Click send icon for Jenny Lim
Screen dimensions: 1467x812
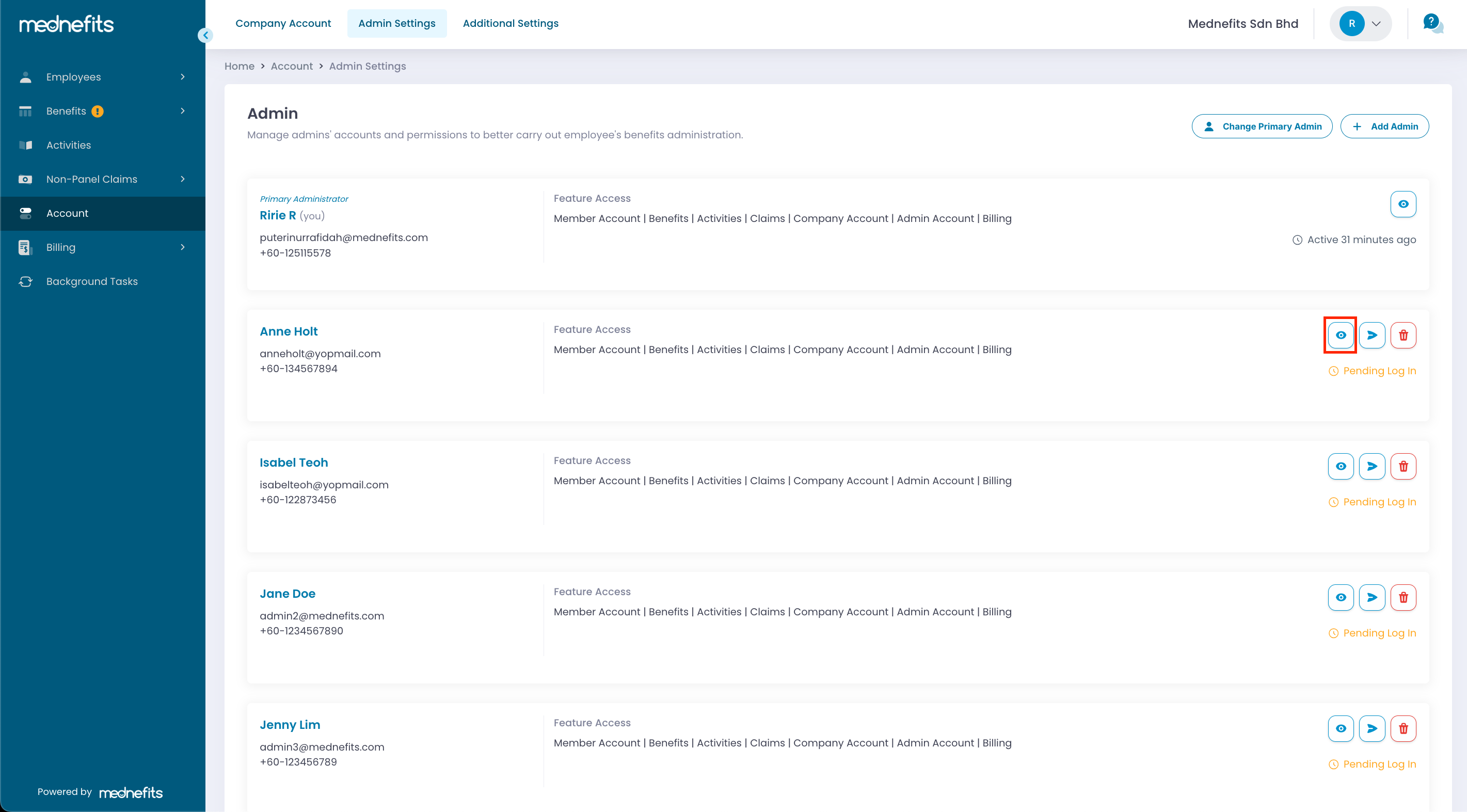point(1372,728)
